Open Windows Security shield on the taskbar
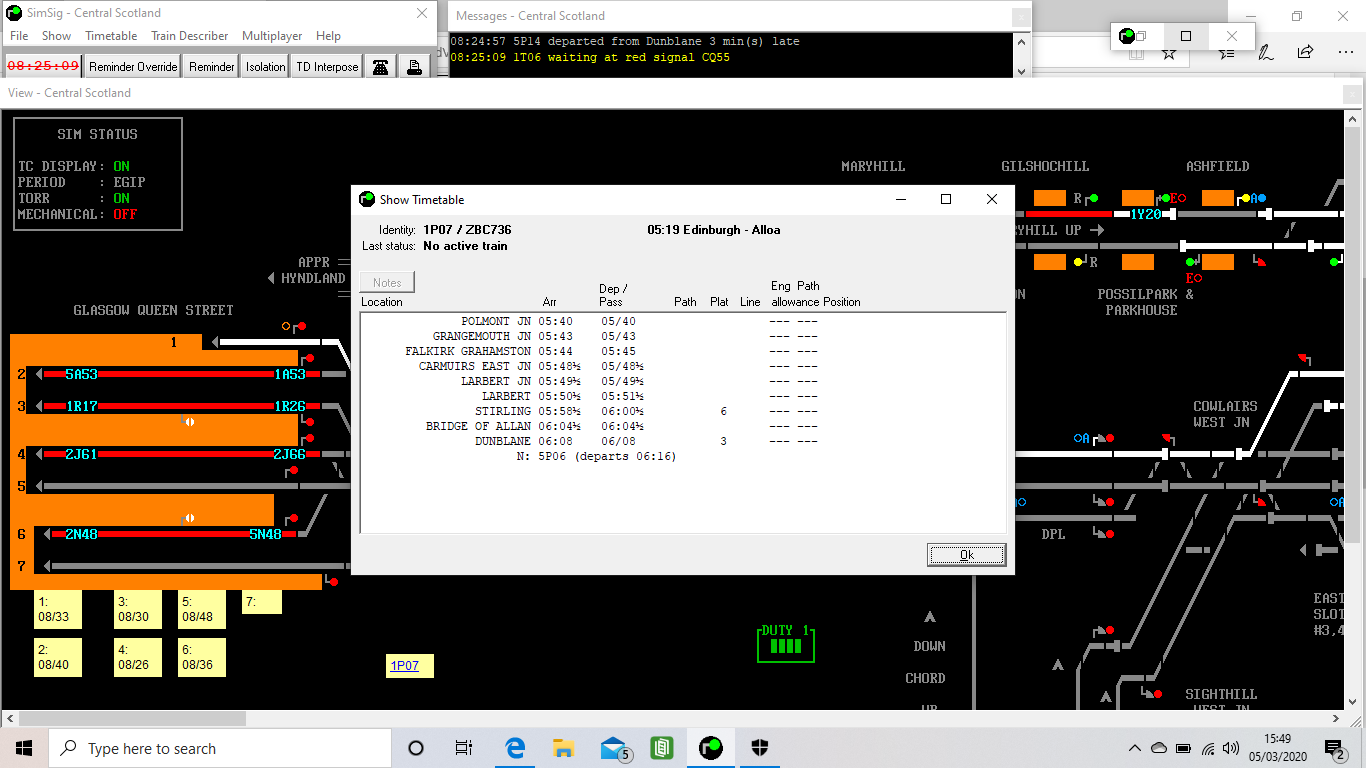This screenshot has height=768, width=1366. [x=759, y=748]
